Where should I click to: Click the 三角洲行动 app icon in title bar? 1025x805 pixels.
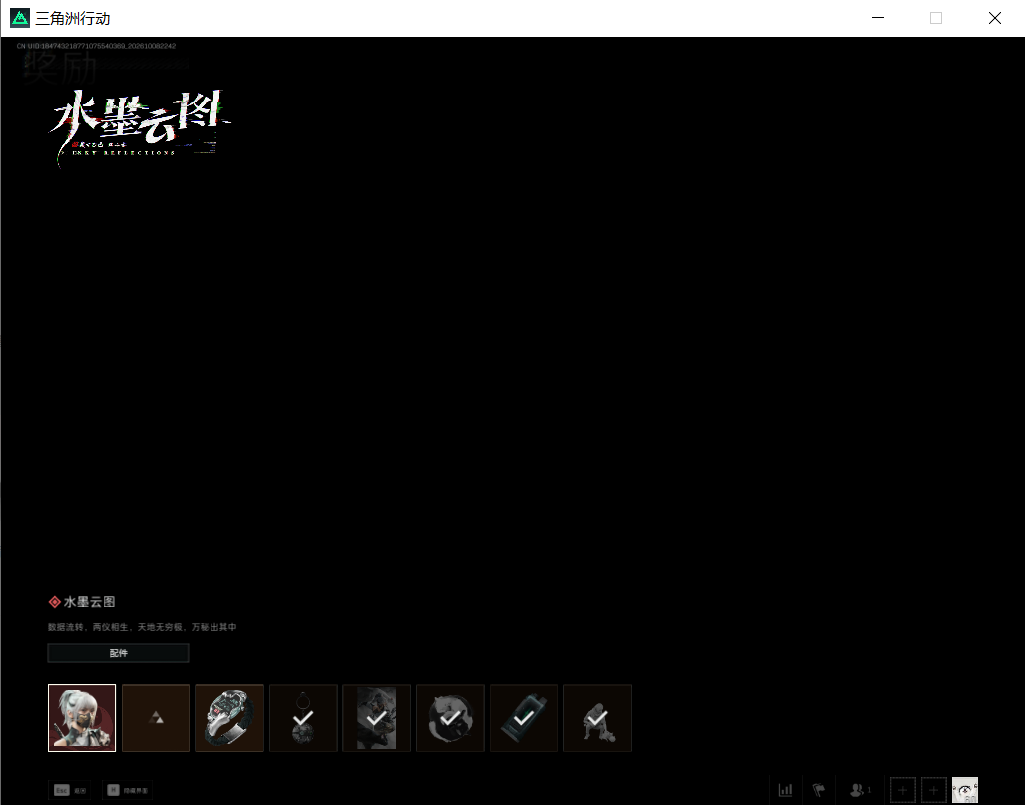click(20, 18)
